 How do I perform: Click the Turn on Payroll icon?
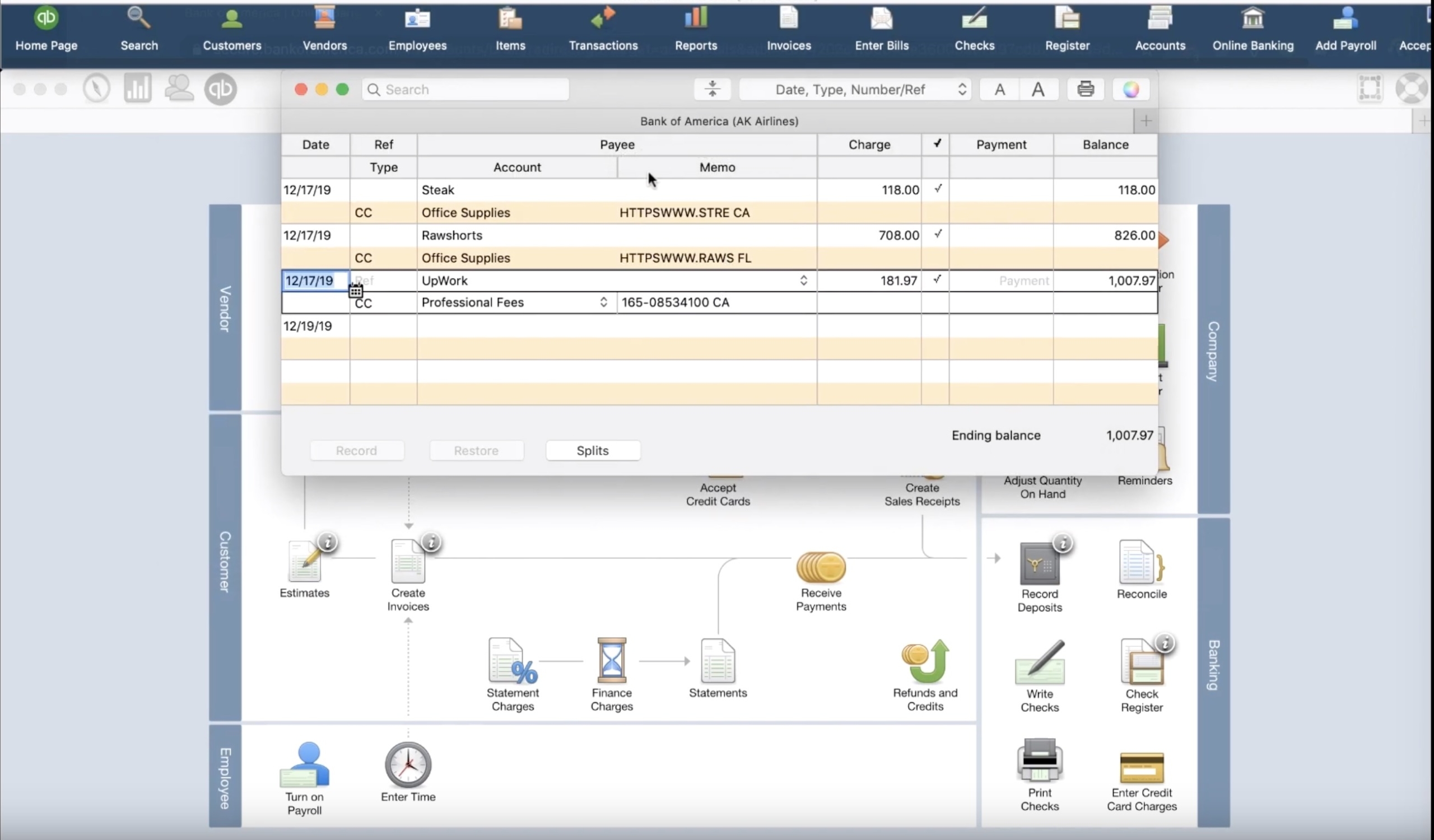(304, 765)
